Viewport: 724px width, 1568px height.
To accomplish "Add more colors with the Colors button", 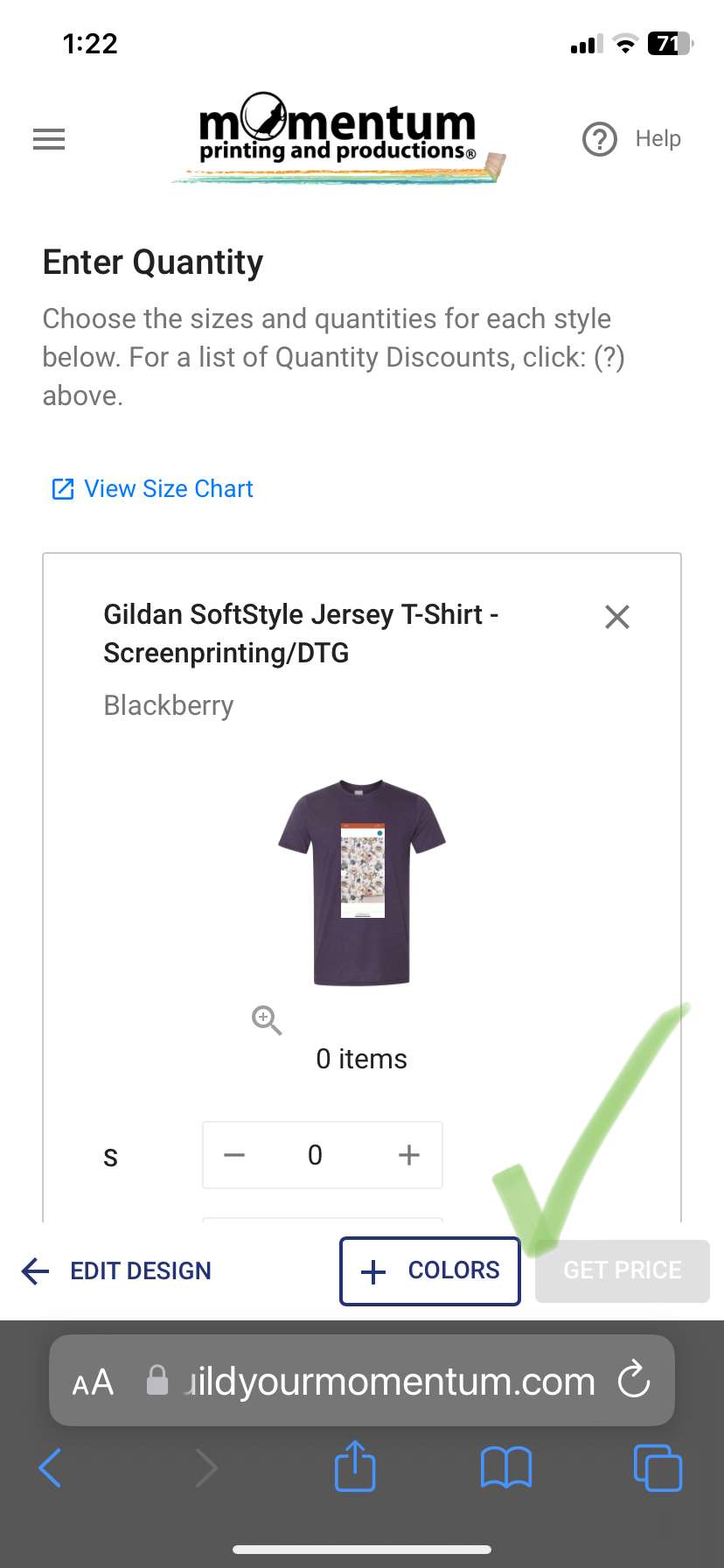I will 430,1270.
